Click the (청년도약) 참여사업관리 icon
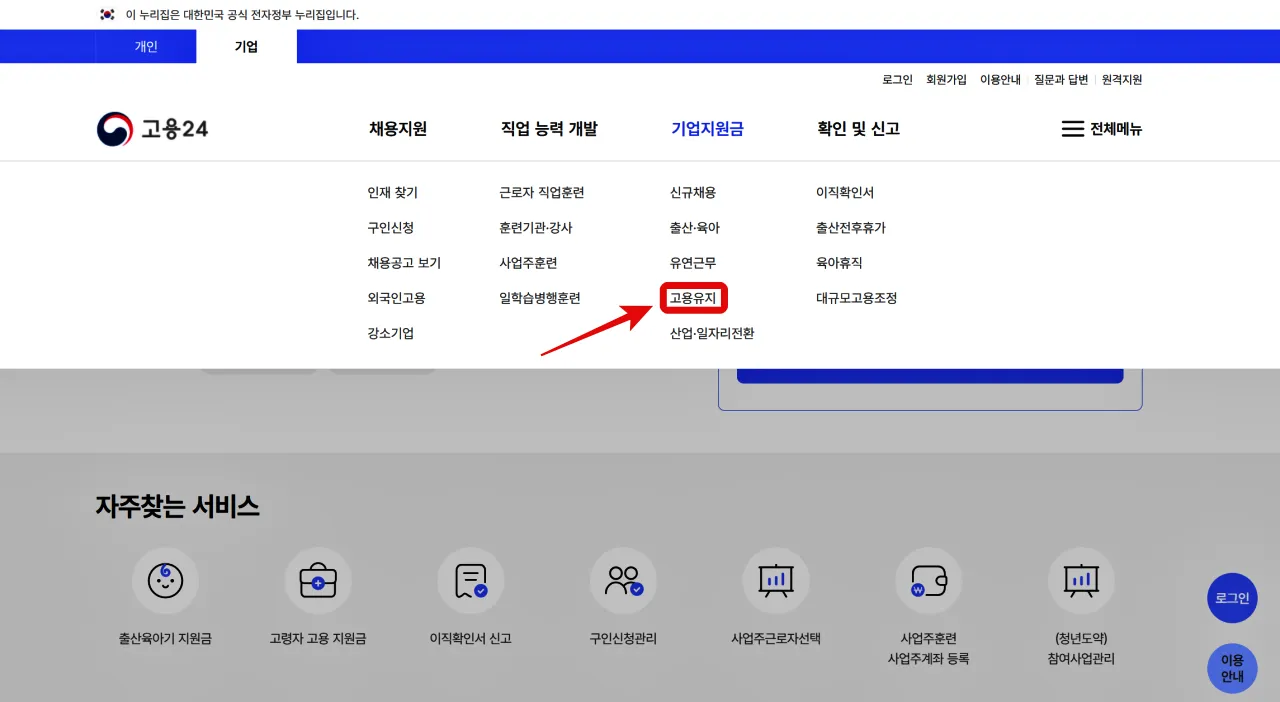 point(1081,580)
